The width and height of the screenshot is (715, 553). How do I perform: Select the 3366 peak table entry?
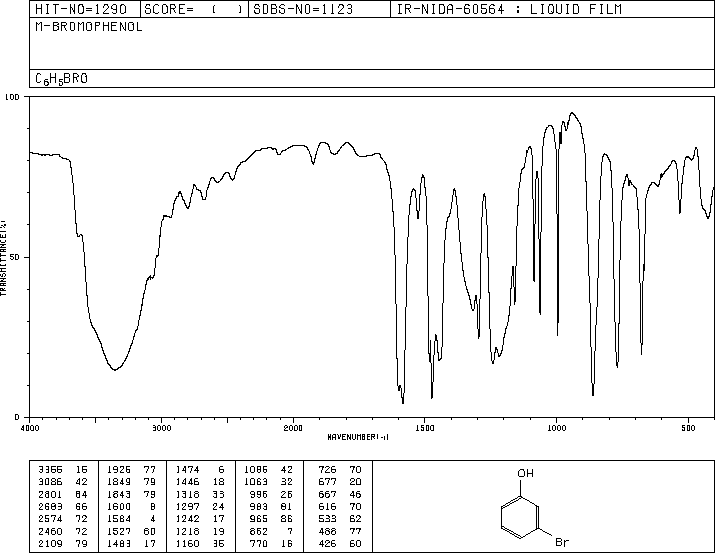coord(64,470)
